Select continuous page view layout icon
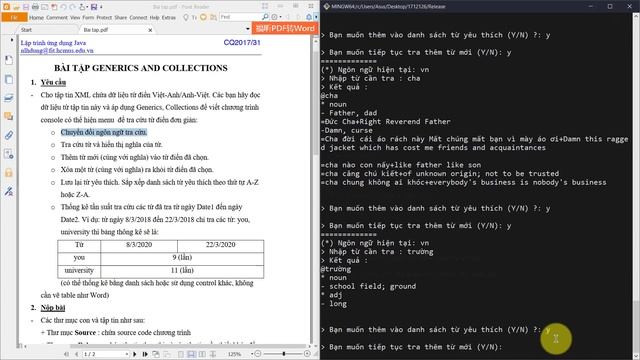The image size is (640, 360). click(x=191, y=354)
